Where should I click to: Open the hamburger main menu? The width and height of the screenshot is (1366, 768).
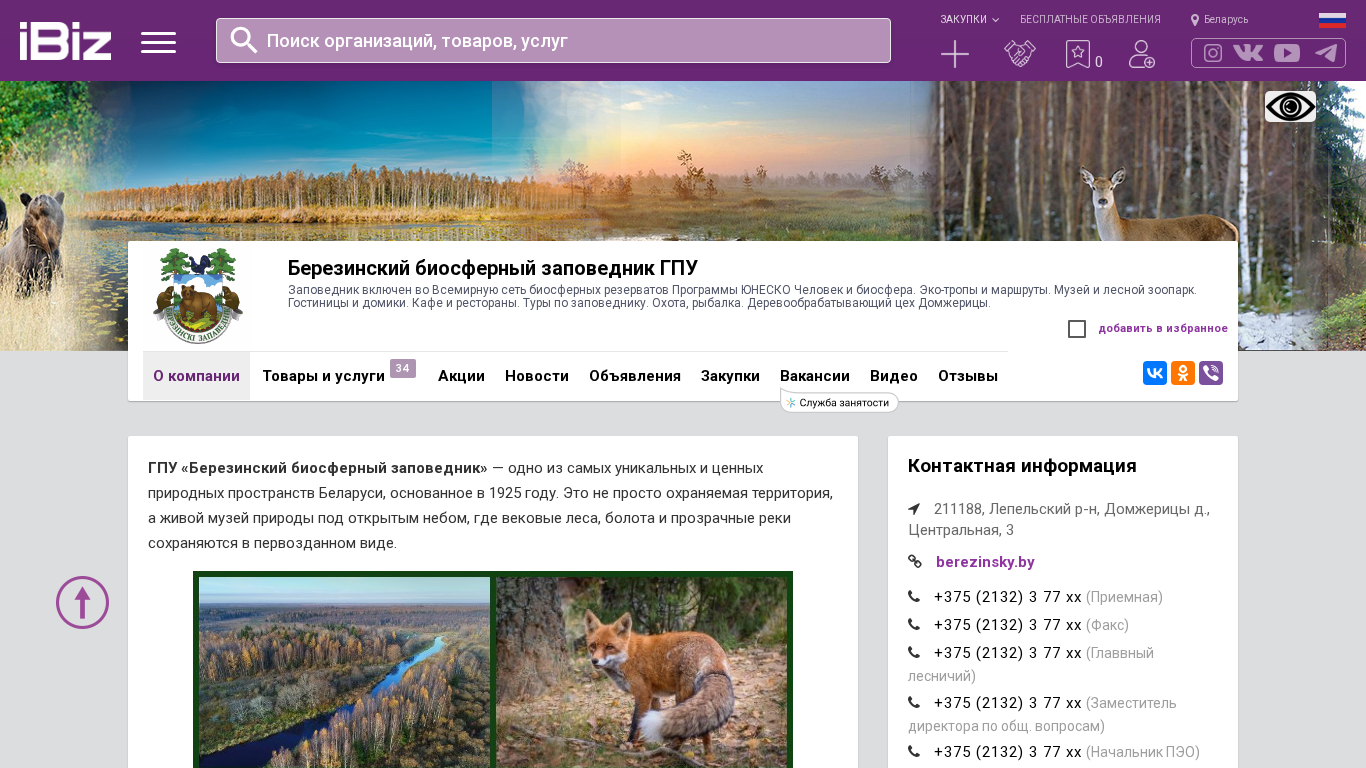pyautogui.click(x=158, y=42)
